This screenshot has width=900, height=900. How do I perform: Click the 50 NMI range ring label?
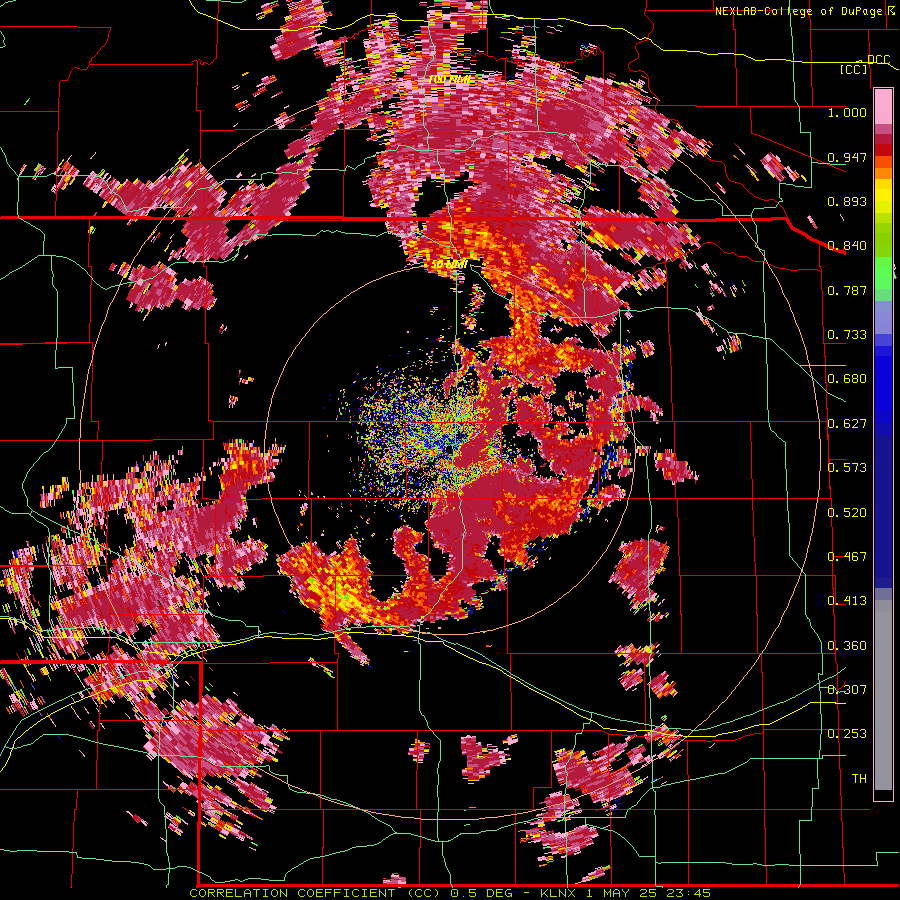pos(449,265)
